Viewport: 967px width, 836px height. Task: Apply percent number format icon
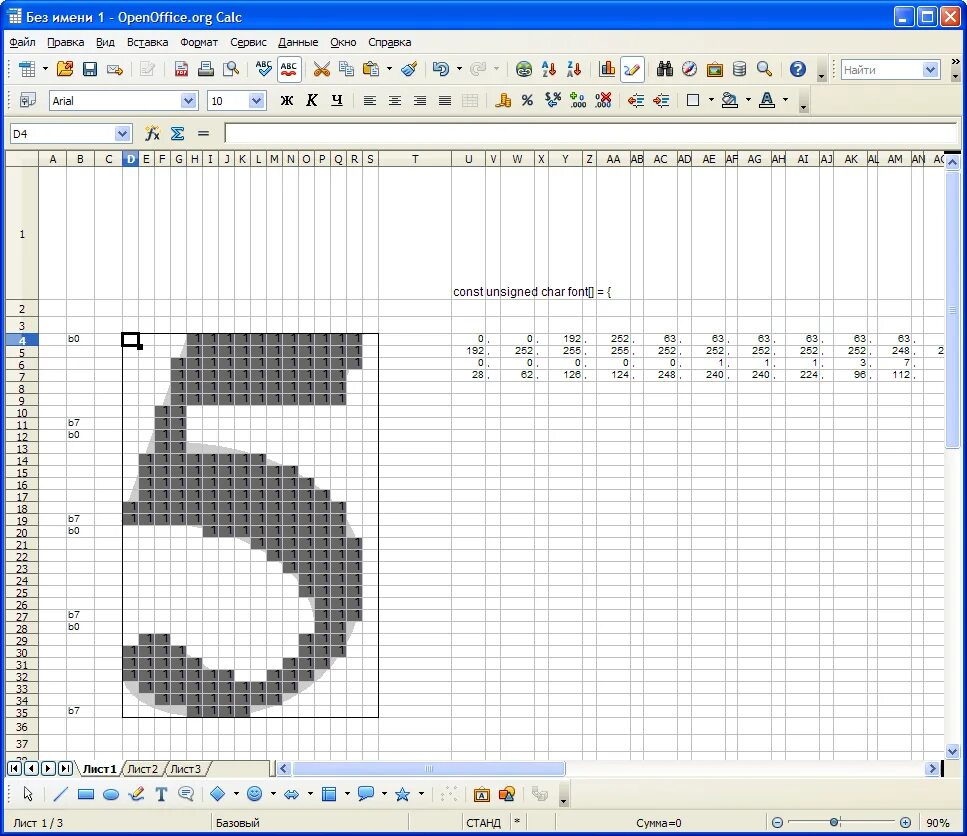[527, 100]
